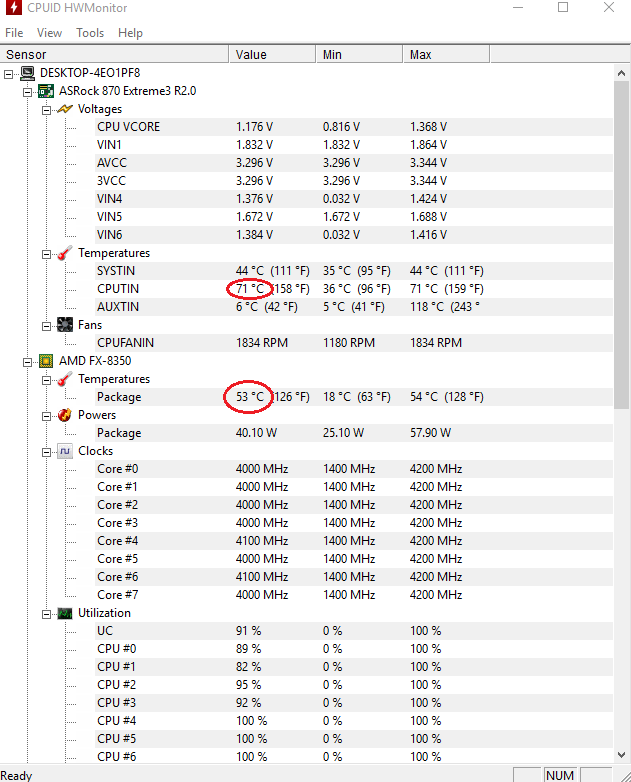Collapse the DESKTOP-4EO1PF8 root node
The width and height of the screenshot is (631, 782).
[8, 74]
